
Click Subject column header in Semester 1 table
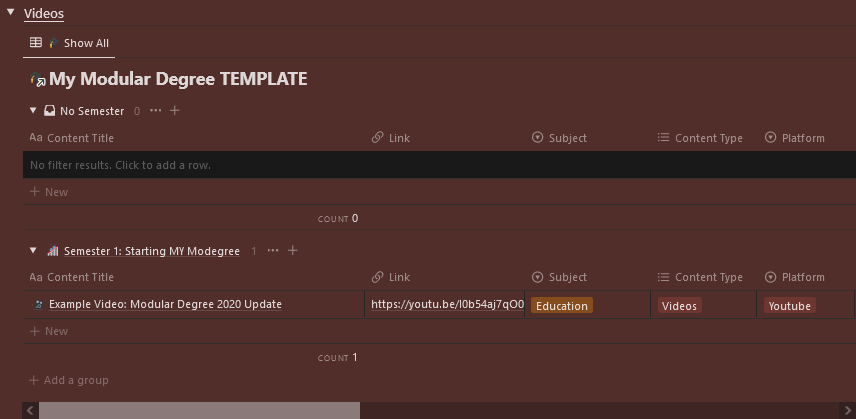567,277
